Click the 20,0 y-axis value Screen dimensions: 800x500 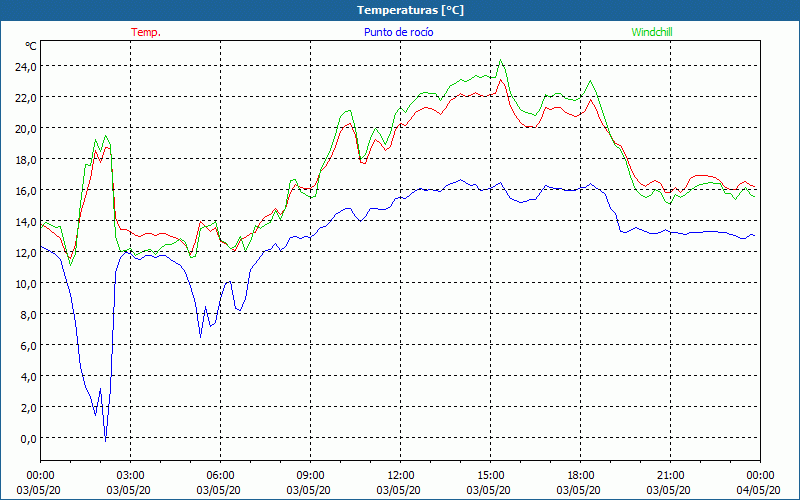point(26,128)
